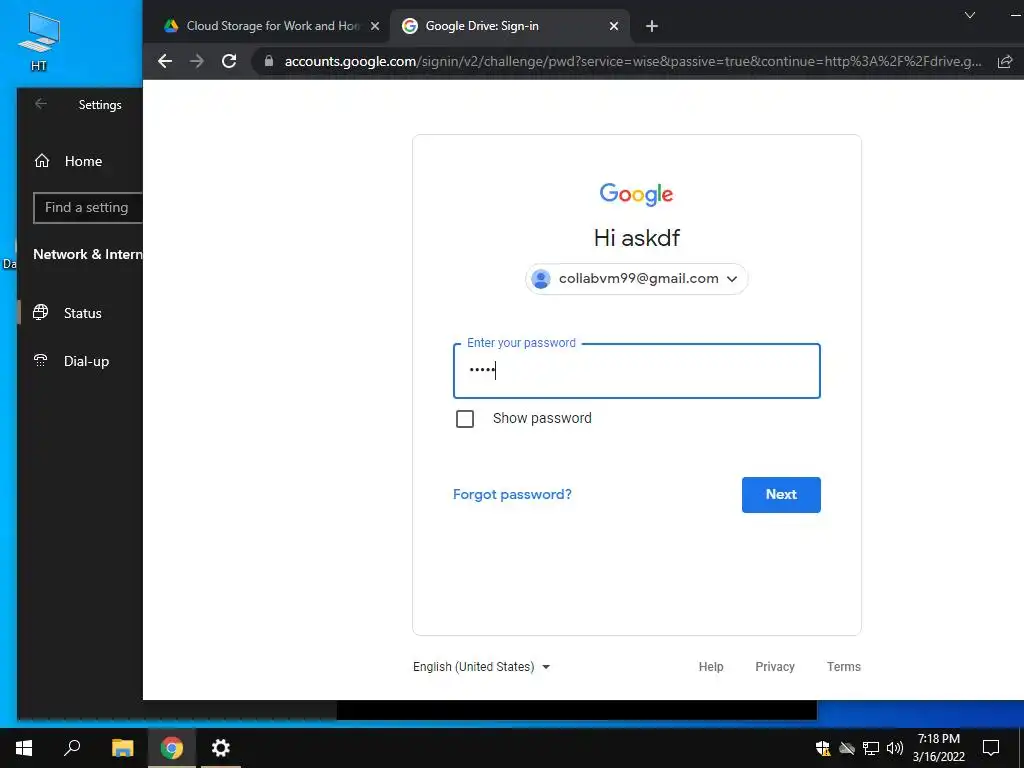The image size is (1024, 768).
Task: Click the Chrome back arrow button
Action: click(165, 61)
